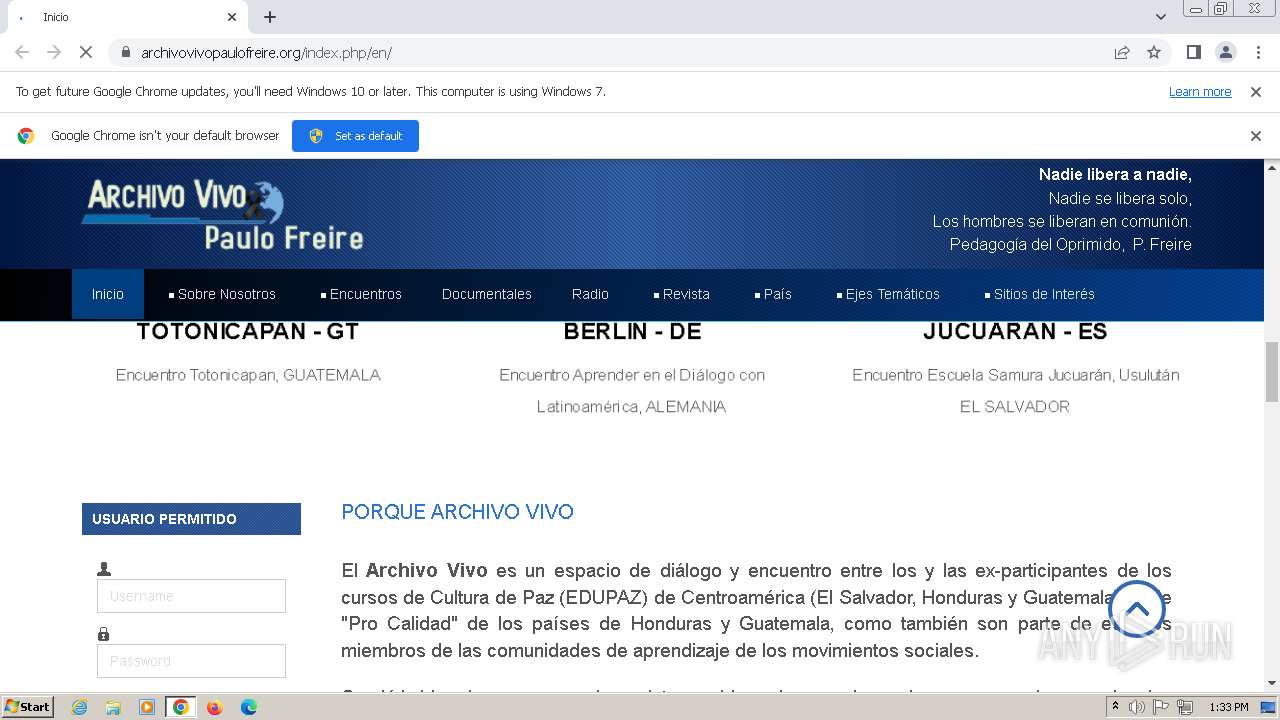Screen dimensions: 1280x720
Task: Focus the Password field
Action: coord(191,661)
